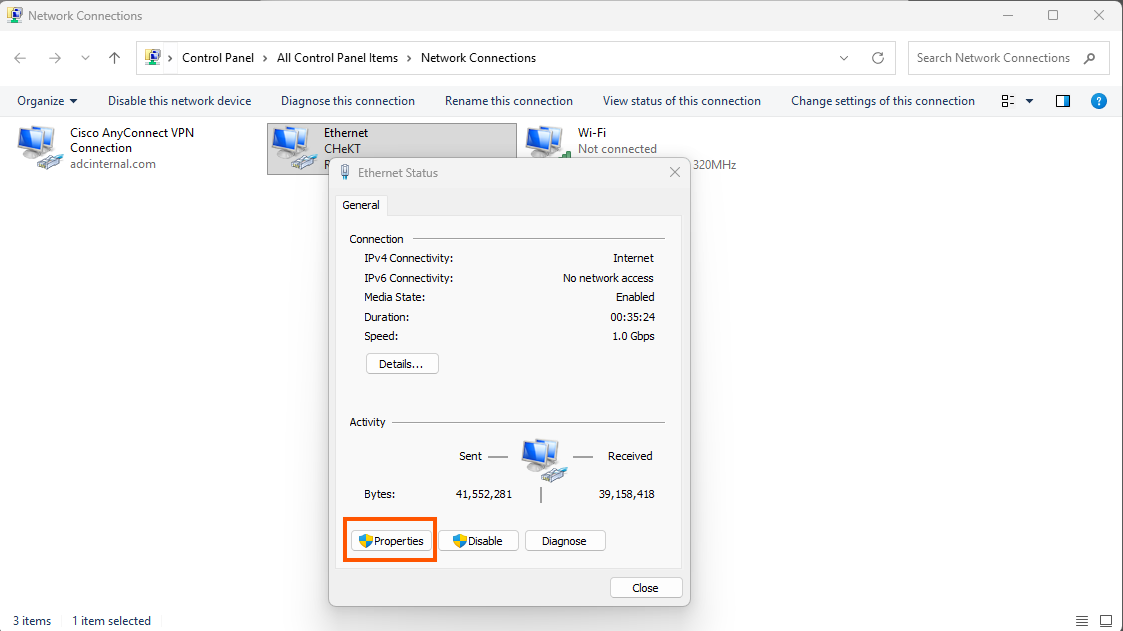Image resolution: width=1123 pixels, height=631 pixels.
Task: Click Diagnose this connection
Action: pyautogui.click(x=347, y=101)
